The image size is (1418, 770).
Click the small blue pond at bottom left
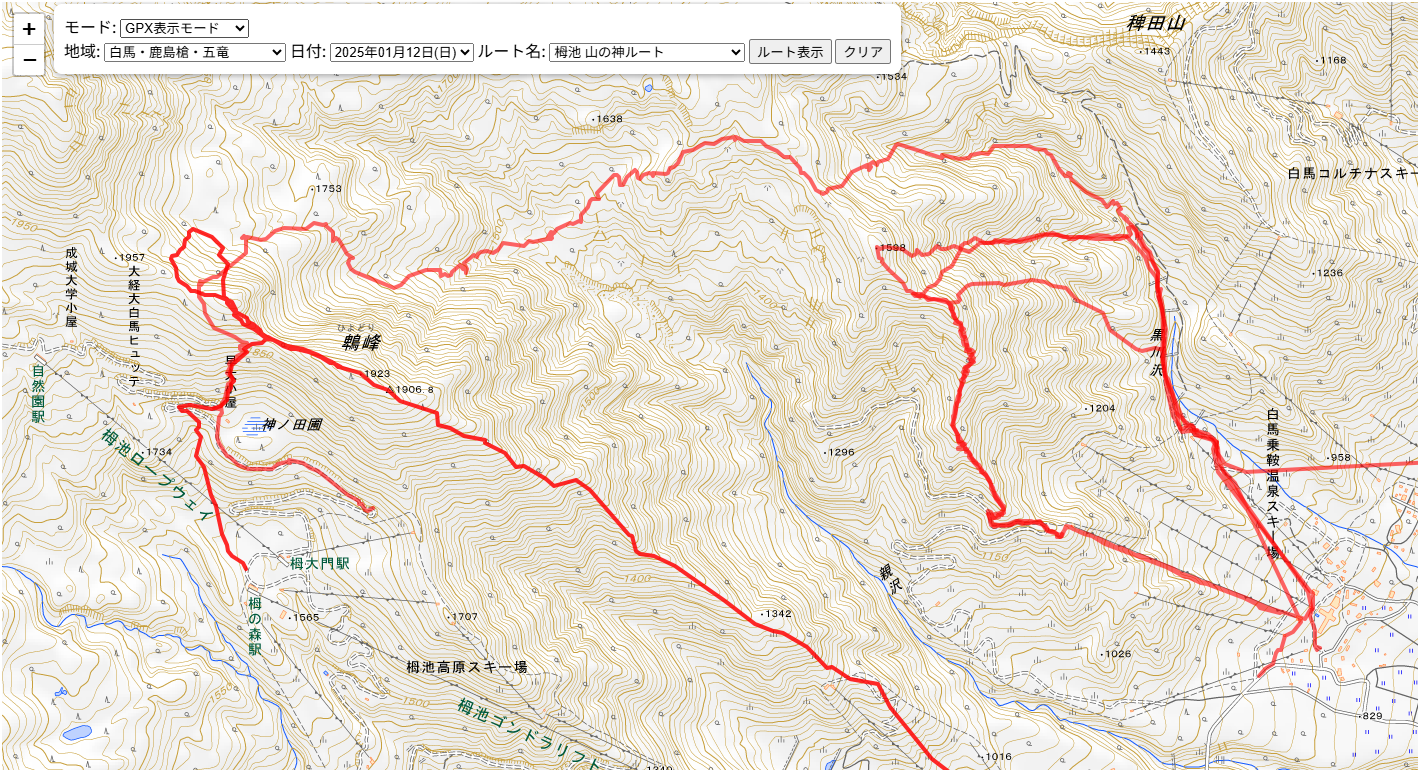coord(76,733)
